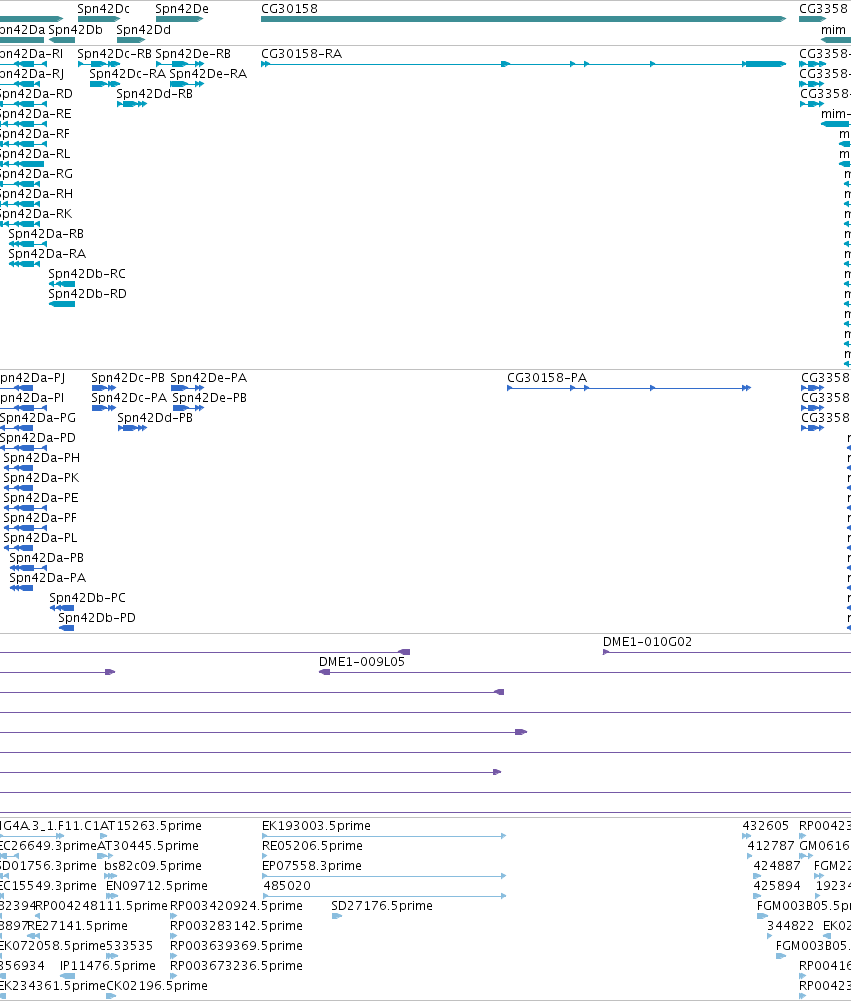Screen dimensions: 851x1001
Task: Click the Spn42Dc-PA protein label
Action: [129, 398]
